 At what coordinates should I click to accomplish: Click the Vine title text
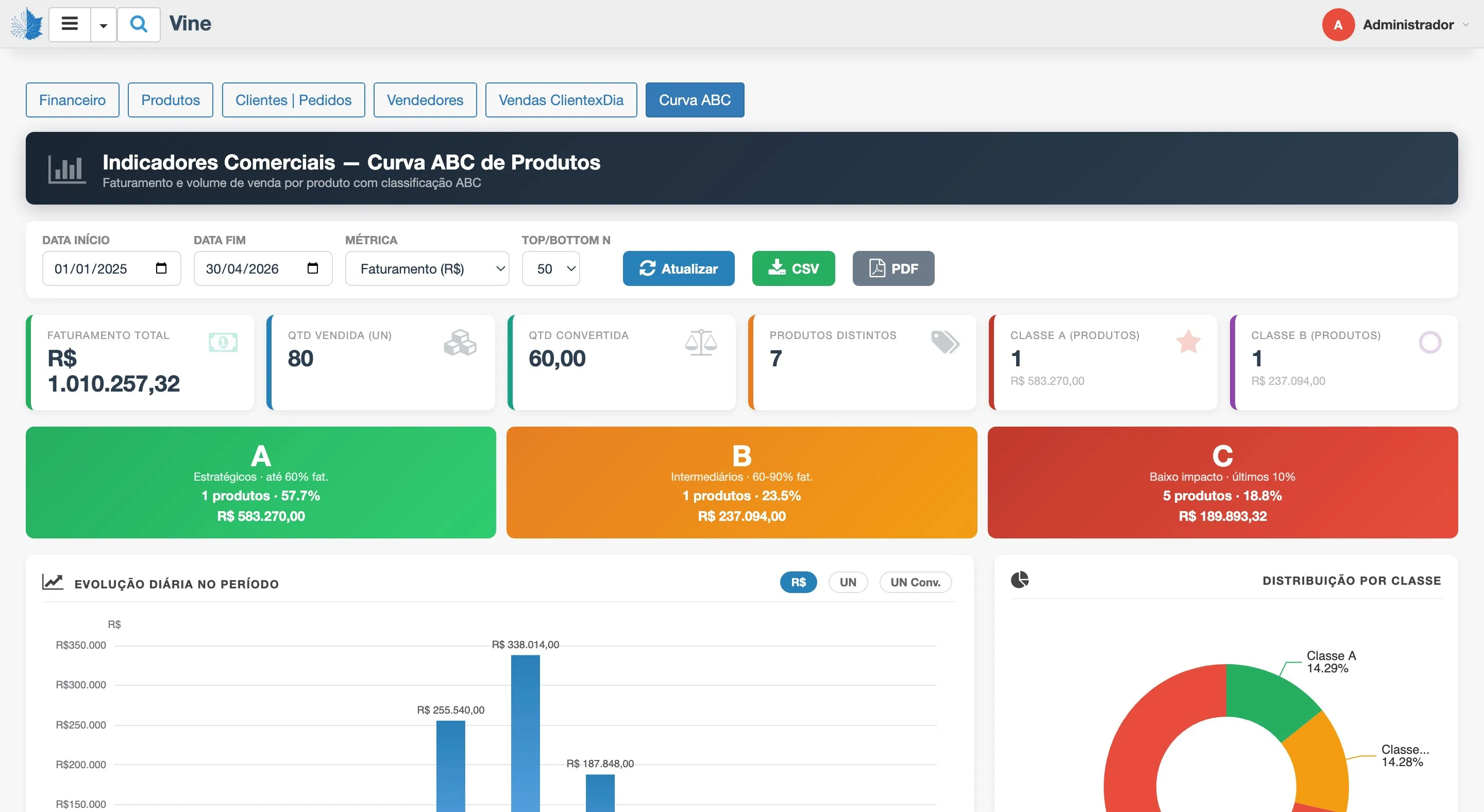[x=190, y=24]
